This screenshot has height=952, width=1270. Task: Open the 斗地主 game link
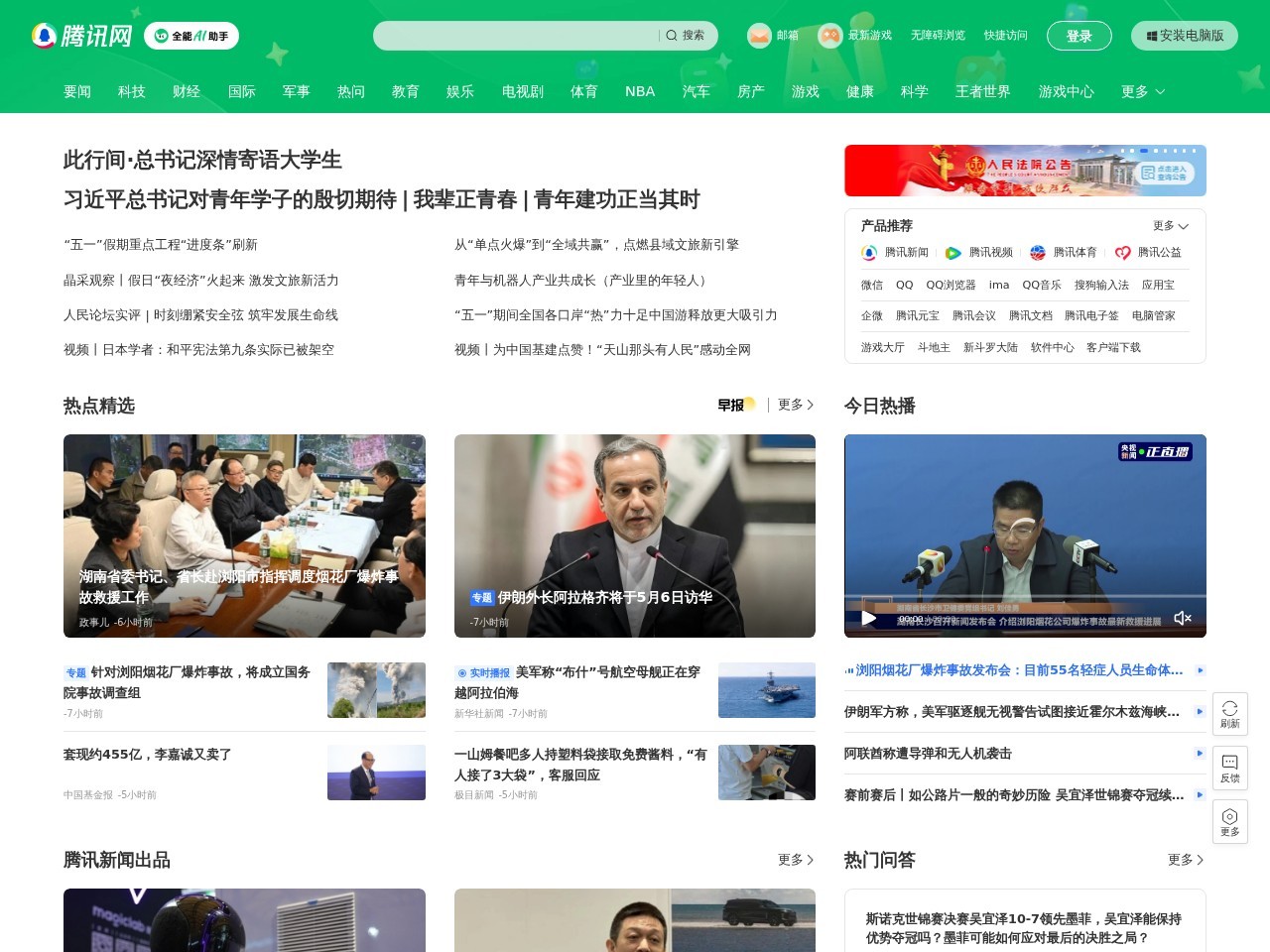[x=934, y=347]
